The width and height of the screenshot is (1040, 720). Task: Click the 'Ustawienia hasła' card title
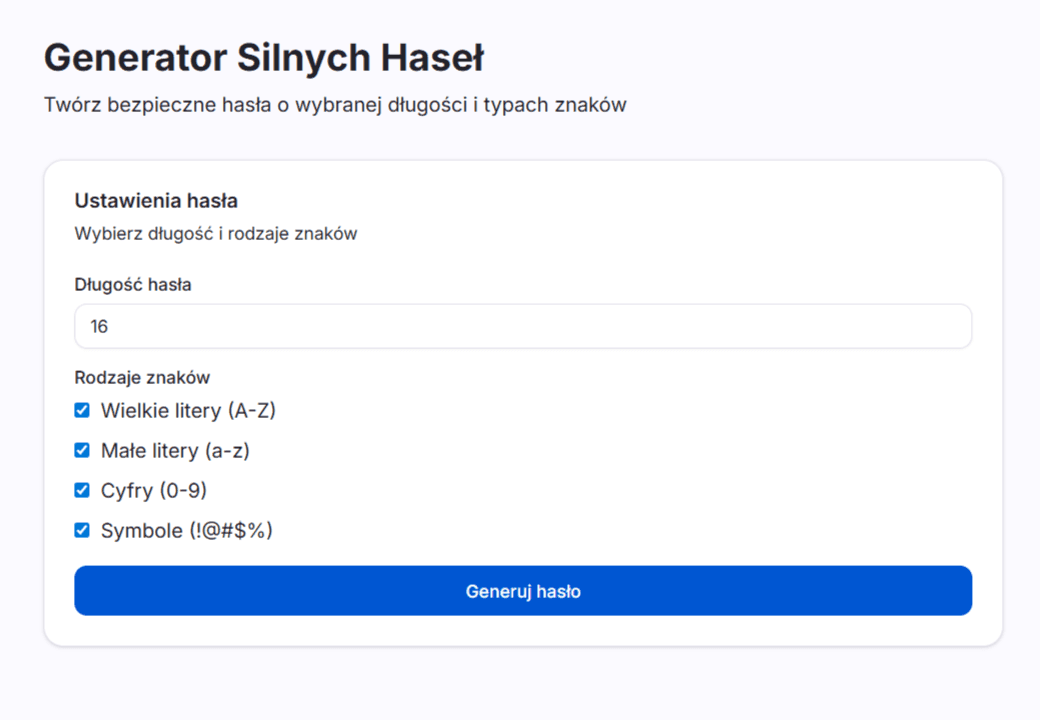coord(156,200)
